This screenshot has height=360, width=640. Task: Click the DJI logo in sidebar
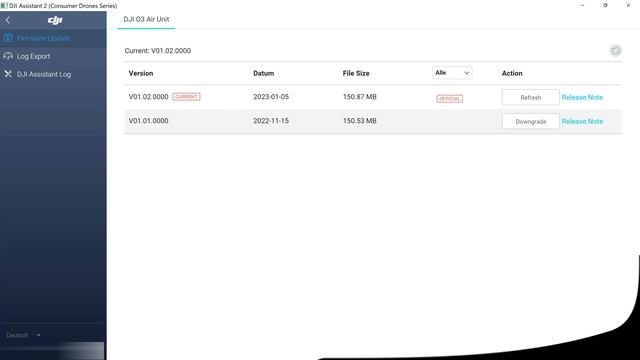(x=55, y=20)
